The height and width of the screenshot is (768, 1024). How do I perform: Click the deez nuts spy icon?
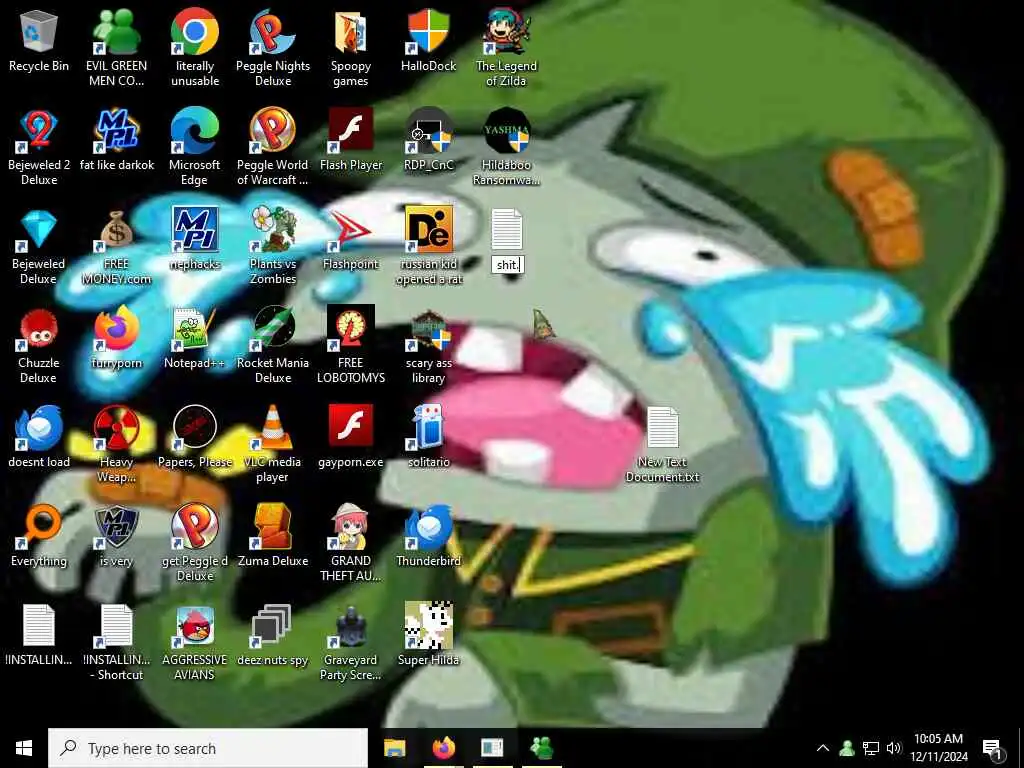(x=272, y=626)
